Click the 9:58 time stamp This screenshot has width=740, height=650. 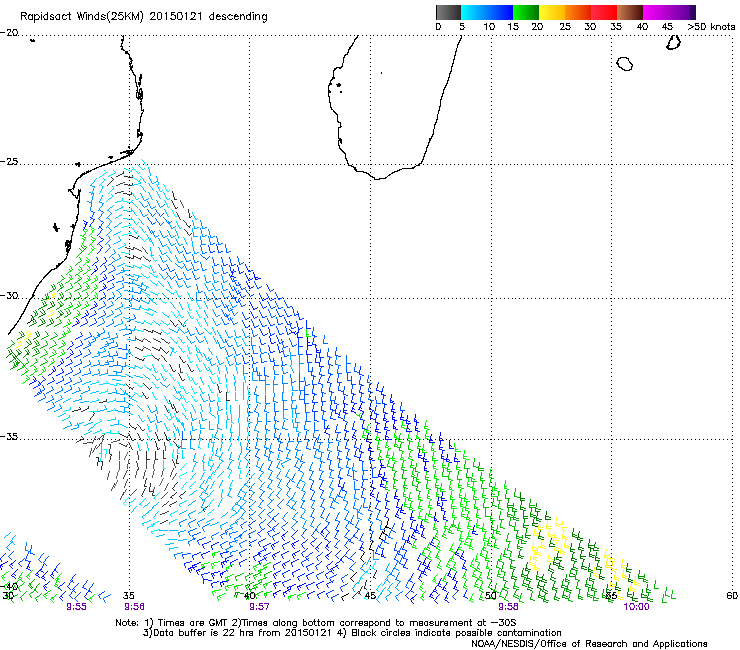point(508,607)
